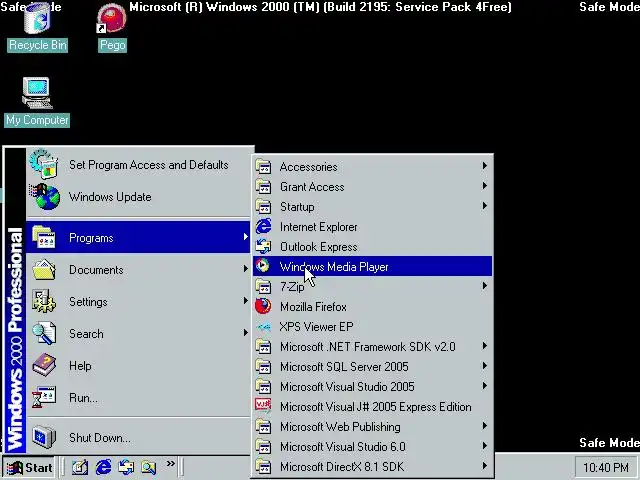Expand the Visual Studio 6.0 submenu arrow
The width and height of the screenshot is (640, 480).
[484, 446]
